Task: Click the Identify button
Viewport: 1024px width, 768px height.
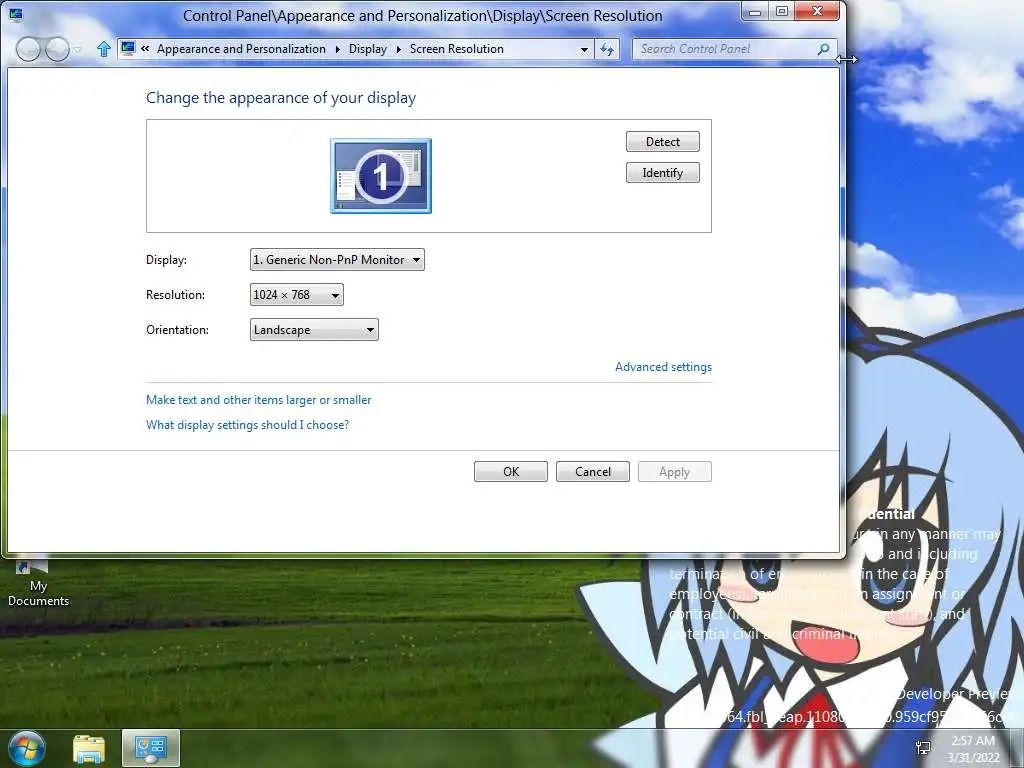Action: point(663,172)
